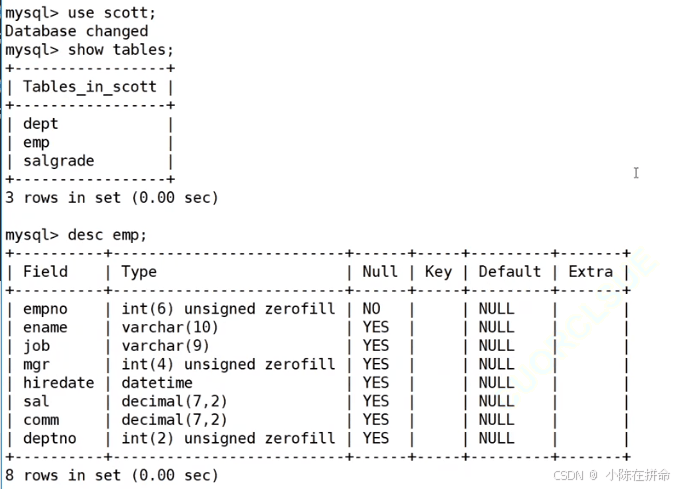Screen dimensions: 690x489
Task: Click the 'show tables;' command line
Action: tap(89, 50)
